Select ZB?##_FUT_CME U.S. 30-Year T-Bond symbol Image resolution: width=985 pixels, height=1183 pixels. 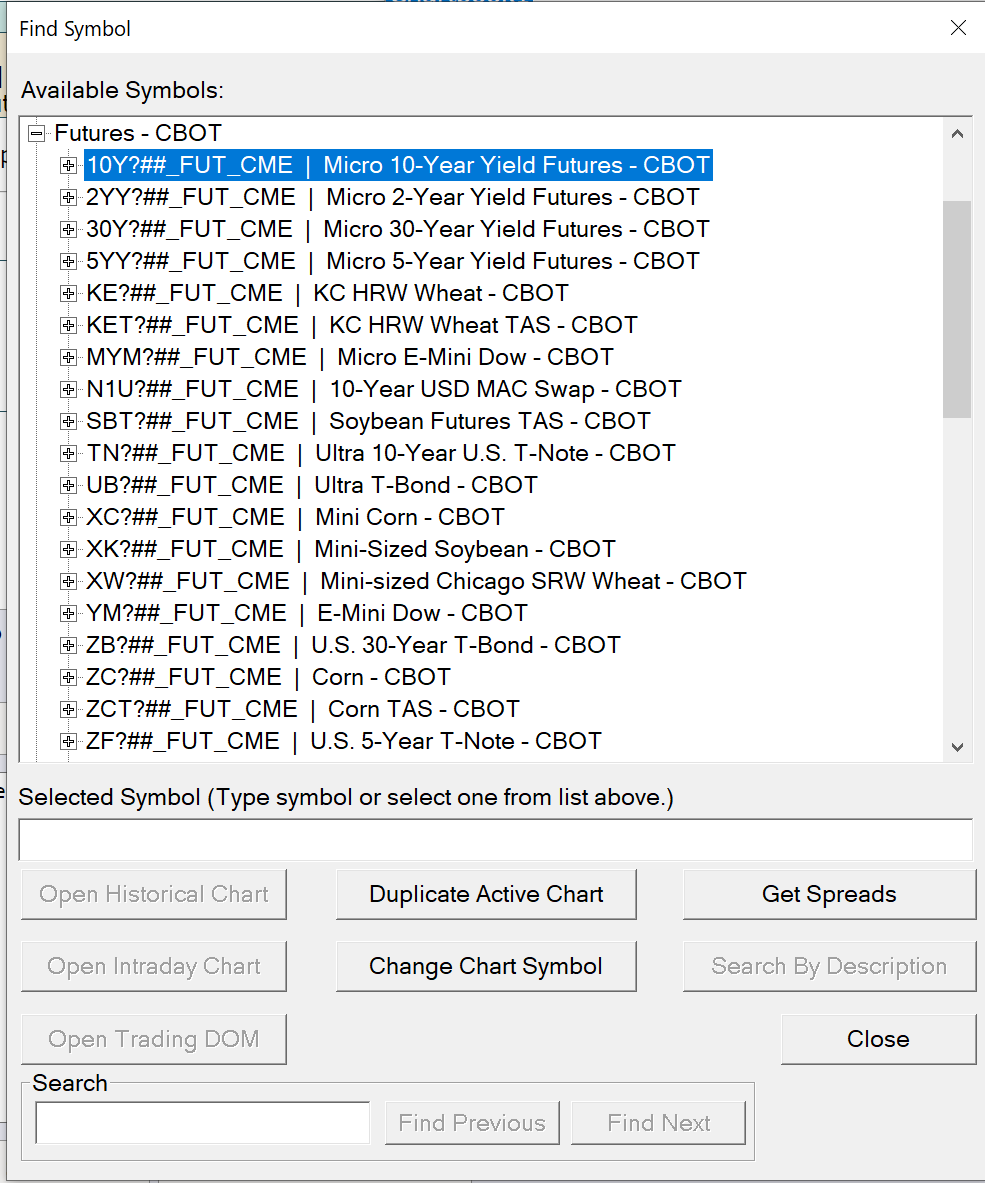(353, 645)
